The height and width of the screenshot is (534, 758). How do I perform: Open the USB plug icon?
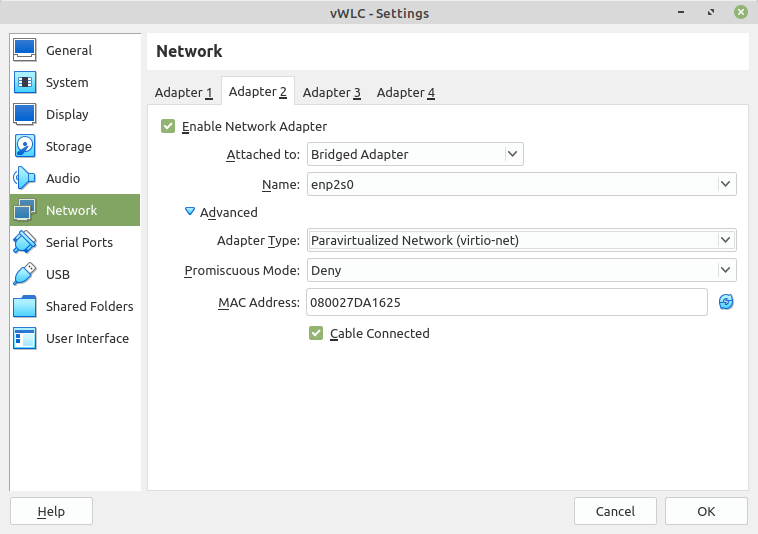click(x=25, y=274)
